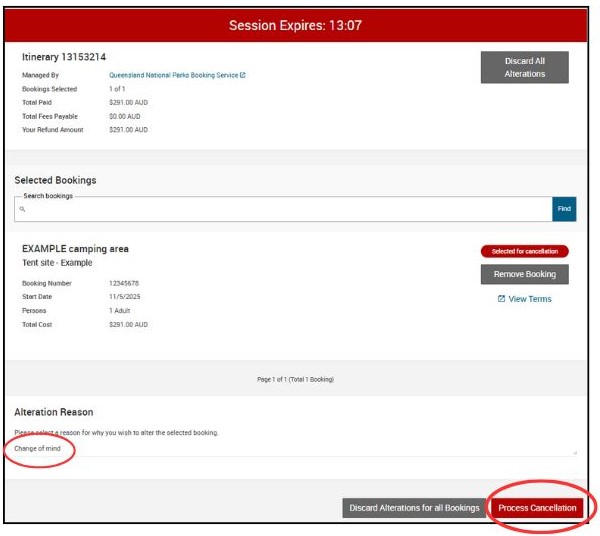This screenshot has height=536, width=600.
Task: Click the Selected for cancellation badge
Action: (525, 251)
